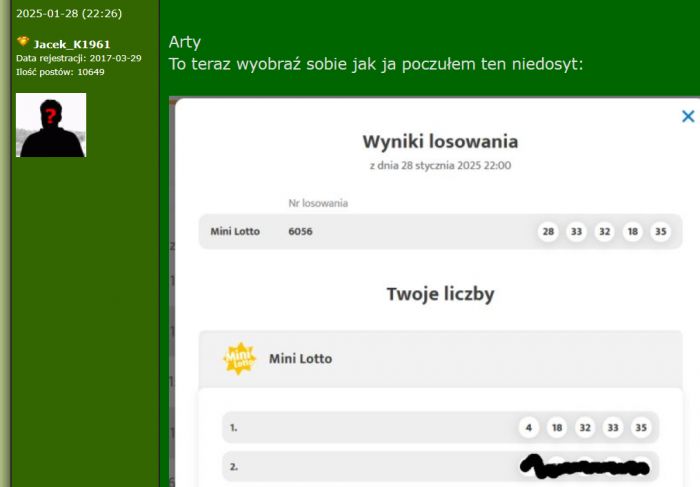This screenshot has height=487, width=700.
Task: Click the Jacek_K1961 avatar silhouette image
Action: 51,125
